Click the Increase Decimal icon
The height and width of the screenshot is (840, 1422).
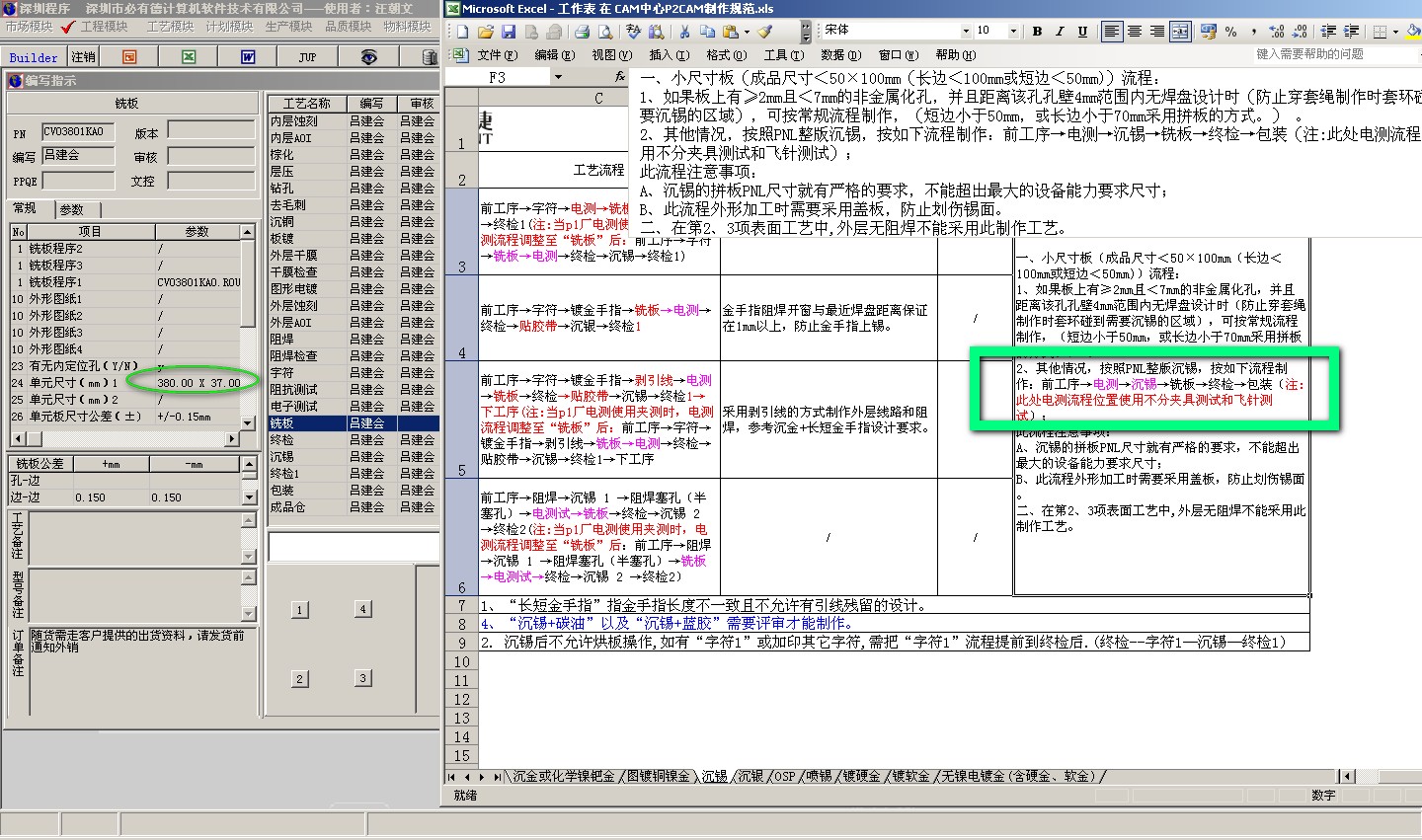pos(1277,32)
